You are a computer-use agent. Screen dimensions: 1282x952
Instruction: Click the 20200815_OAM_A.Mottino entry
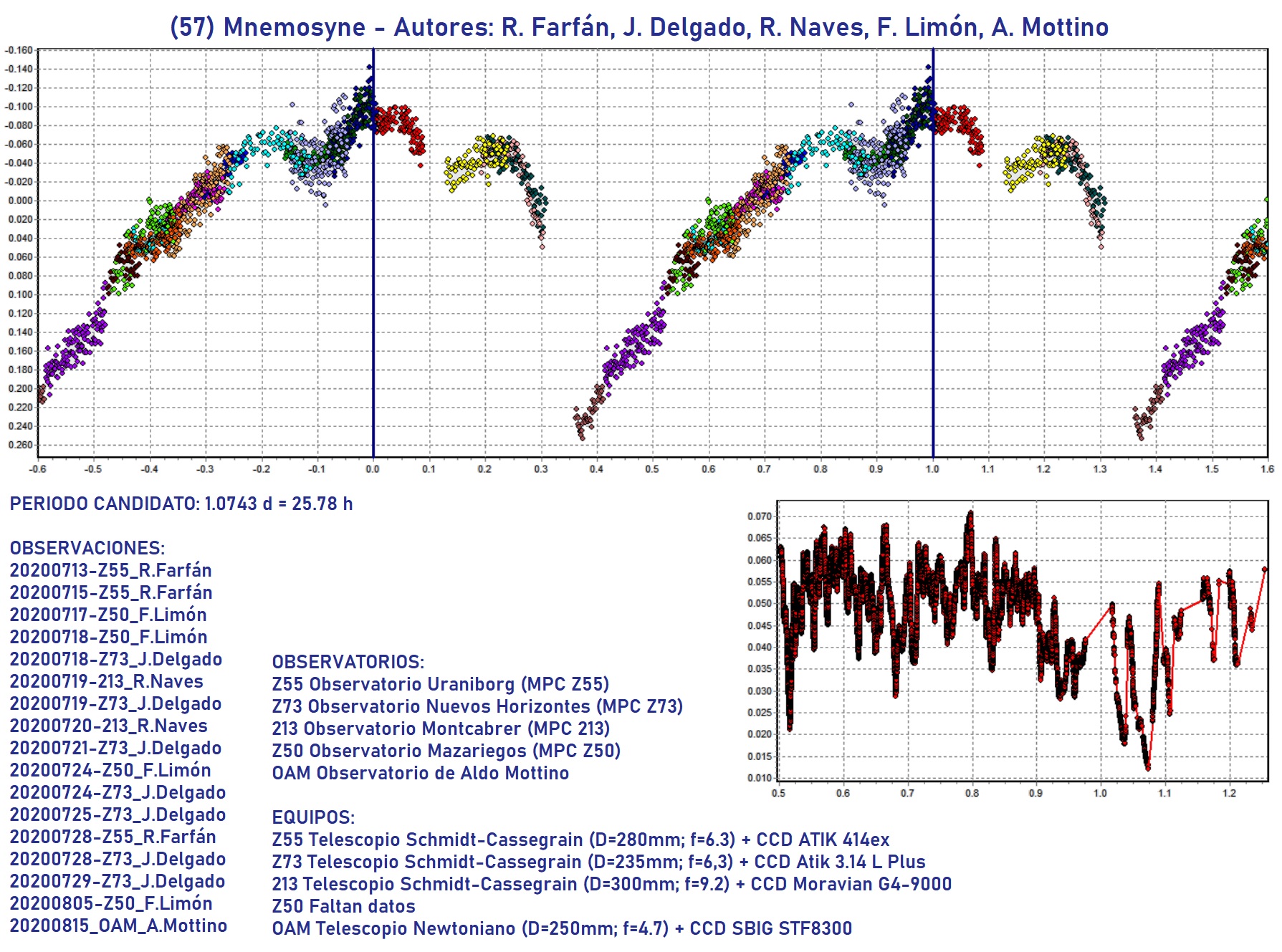point(118,925)
